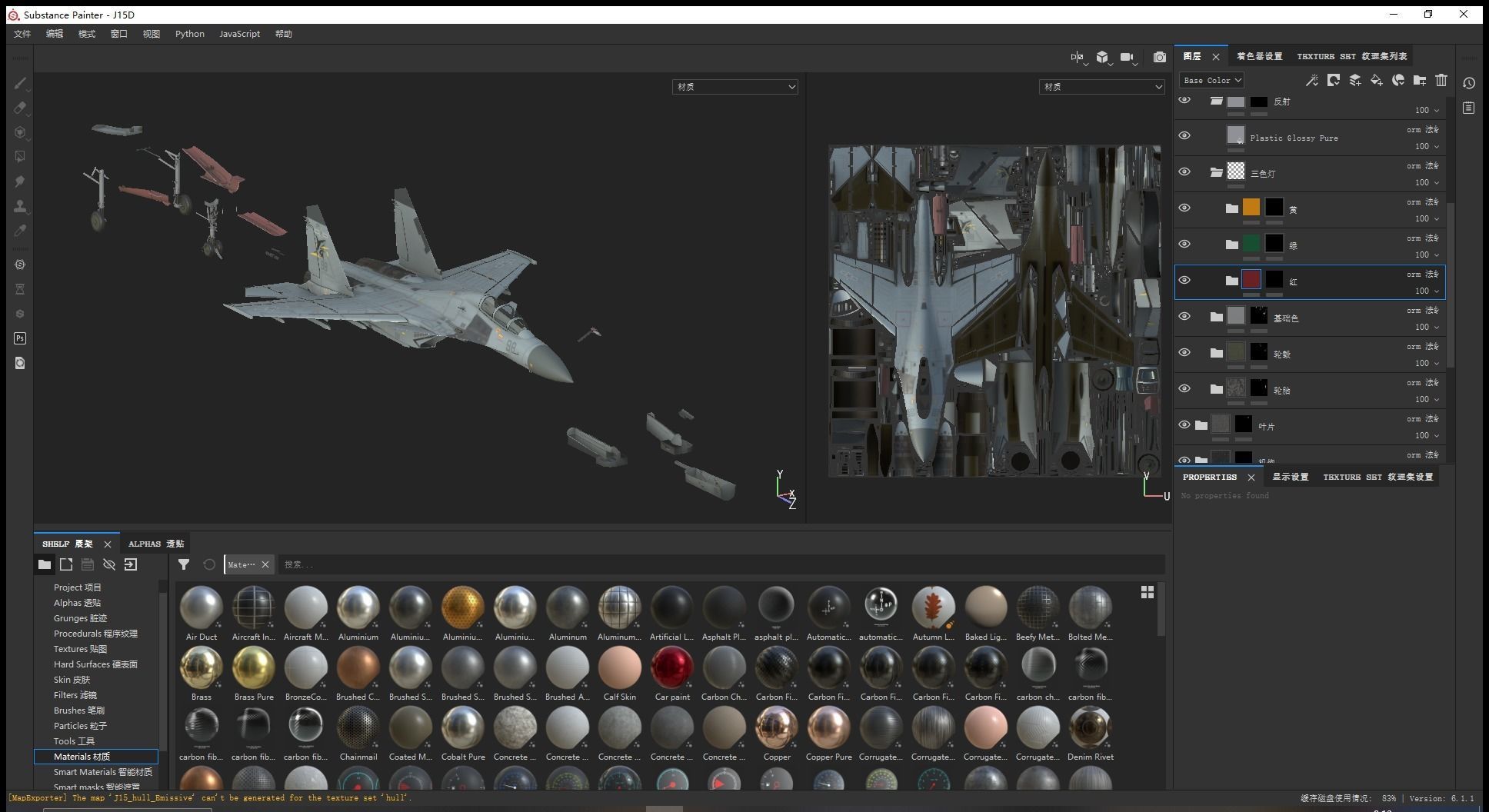The height and width of the screenshot is (812, 1489).
Task: Toggle visibility of the 基础色 layer
Action: (1184, 317)
